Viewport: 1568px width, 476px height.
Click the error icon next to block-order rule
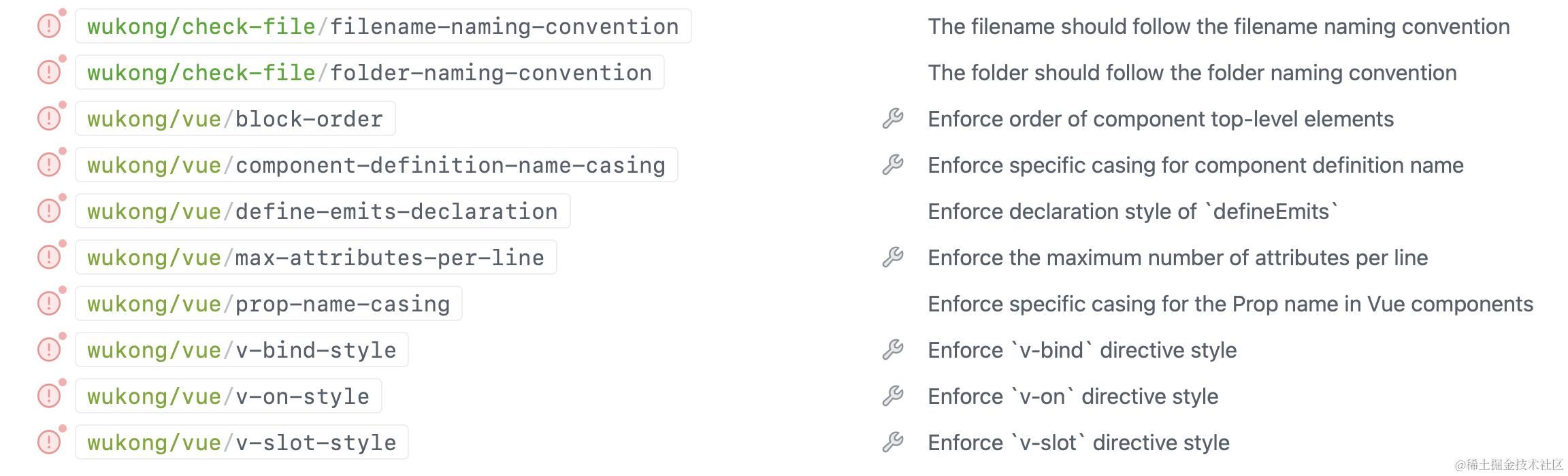(49, 119)
